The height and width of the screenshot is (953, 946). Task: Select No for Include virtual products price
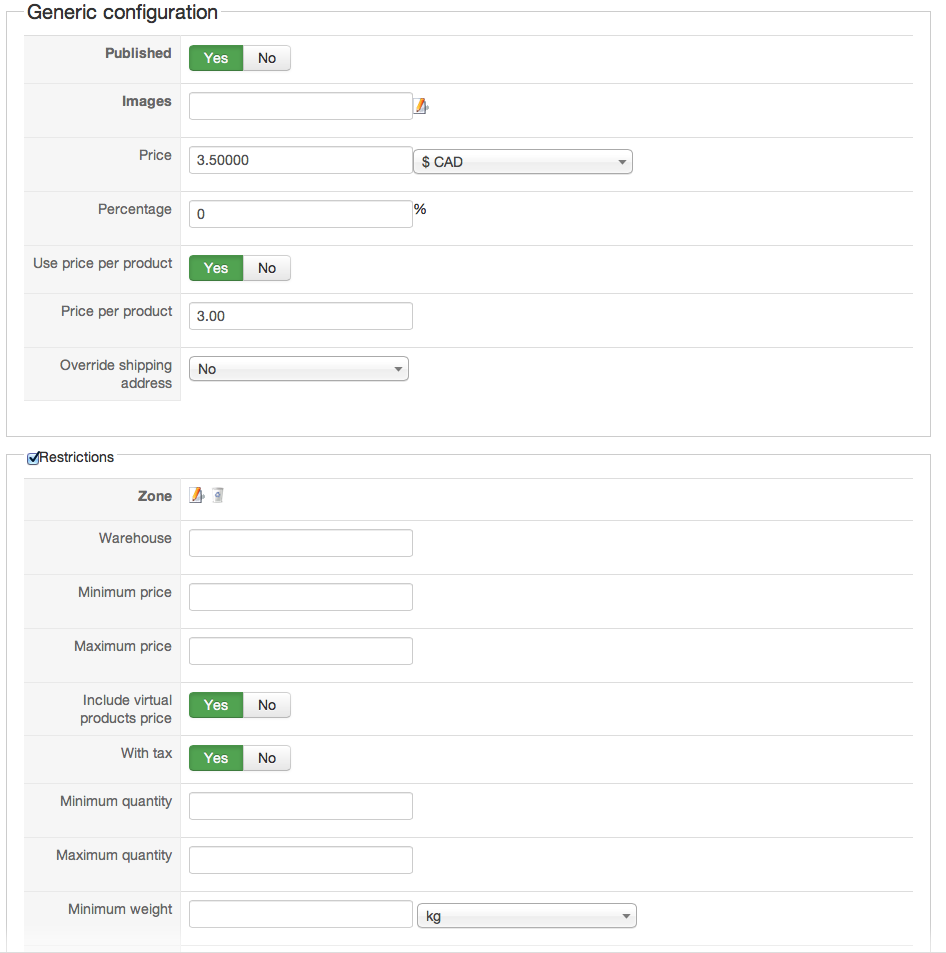(x=266, y=705)
